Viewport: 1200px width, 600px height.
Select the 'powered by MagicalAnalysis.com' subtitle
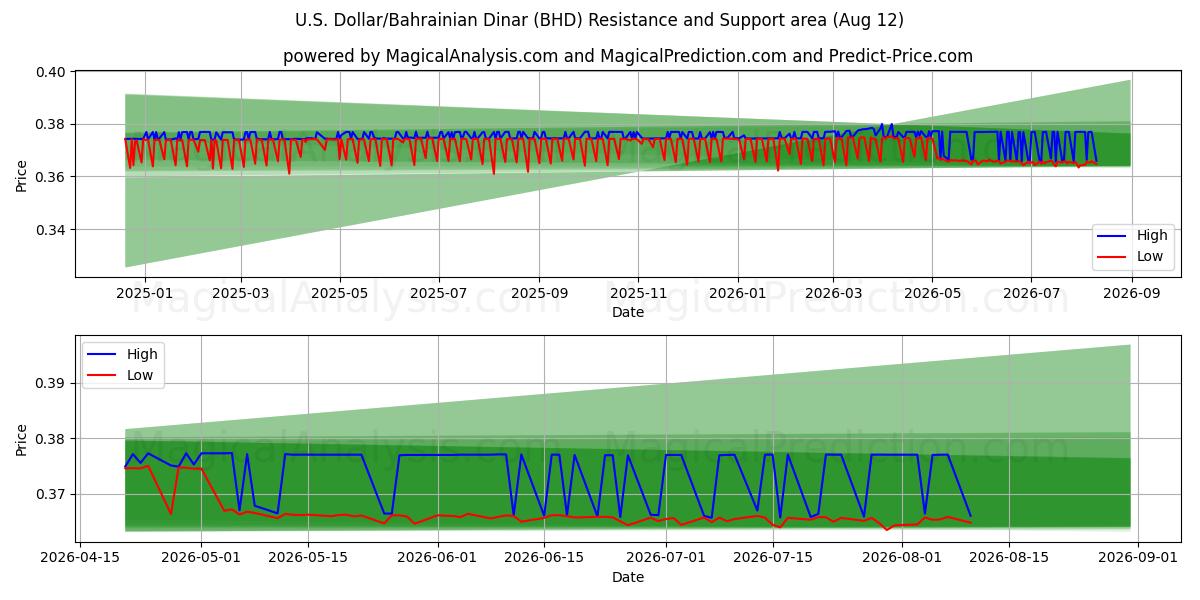(628, 56)
